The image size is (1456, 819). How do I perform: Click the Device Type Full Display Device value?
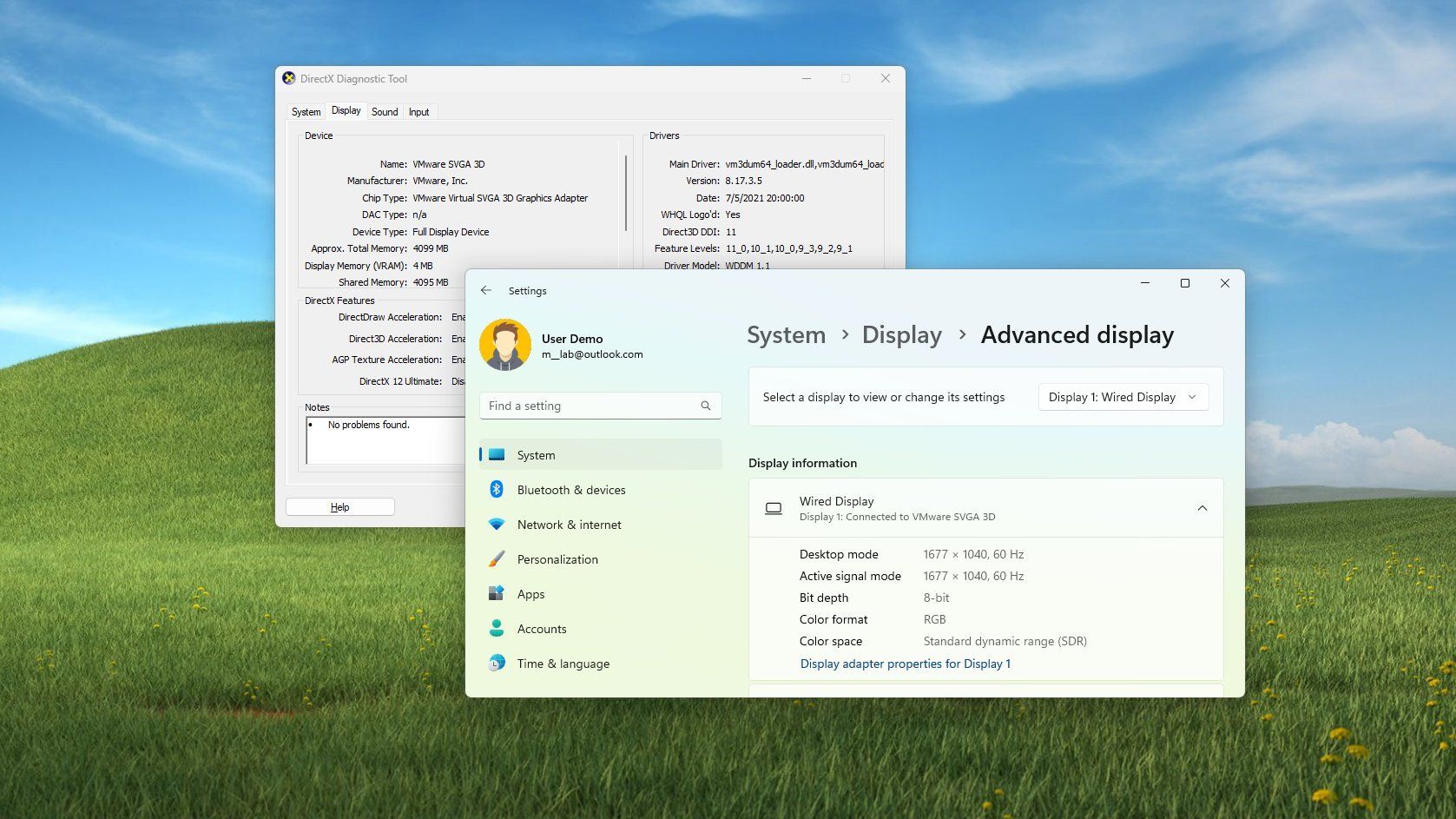pyautogui.click(x=451, y=232)
